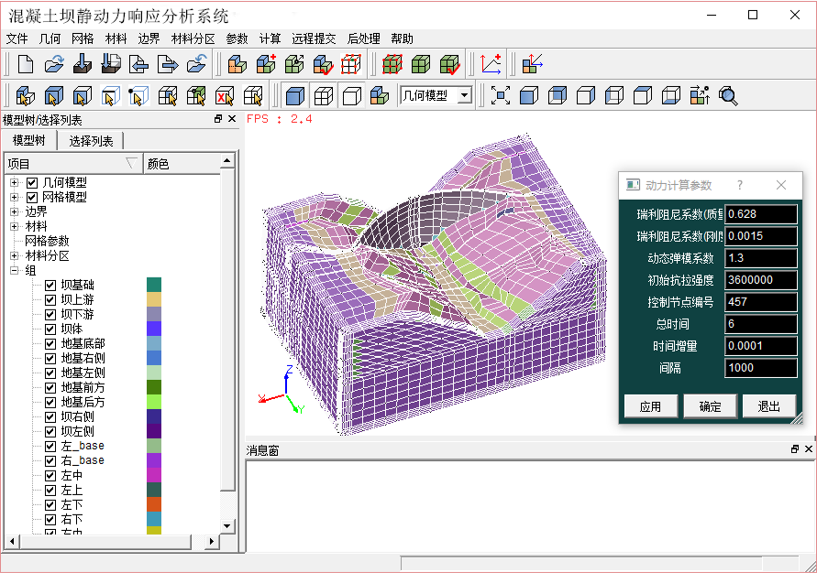Expand the 材料分区 tree node

[x=15, y=256]
